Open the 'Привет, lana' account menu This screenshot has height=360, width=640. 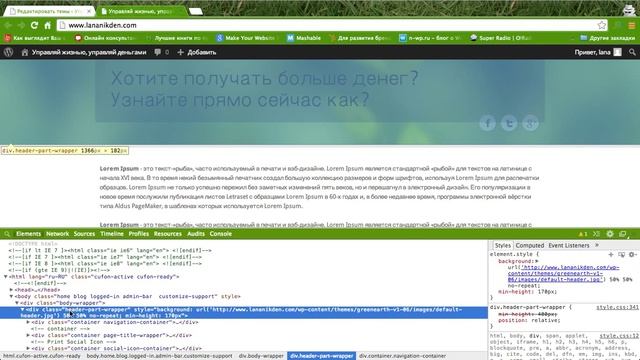(598, 52)
